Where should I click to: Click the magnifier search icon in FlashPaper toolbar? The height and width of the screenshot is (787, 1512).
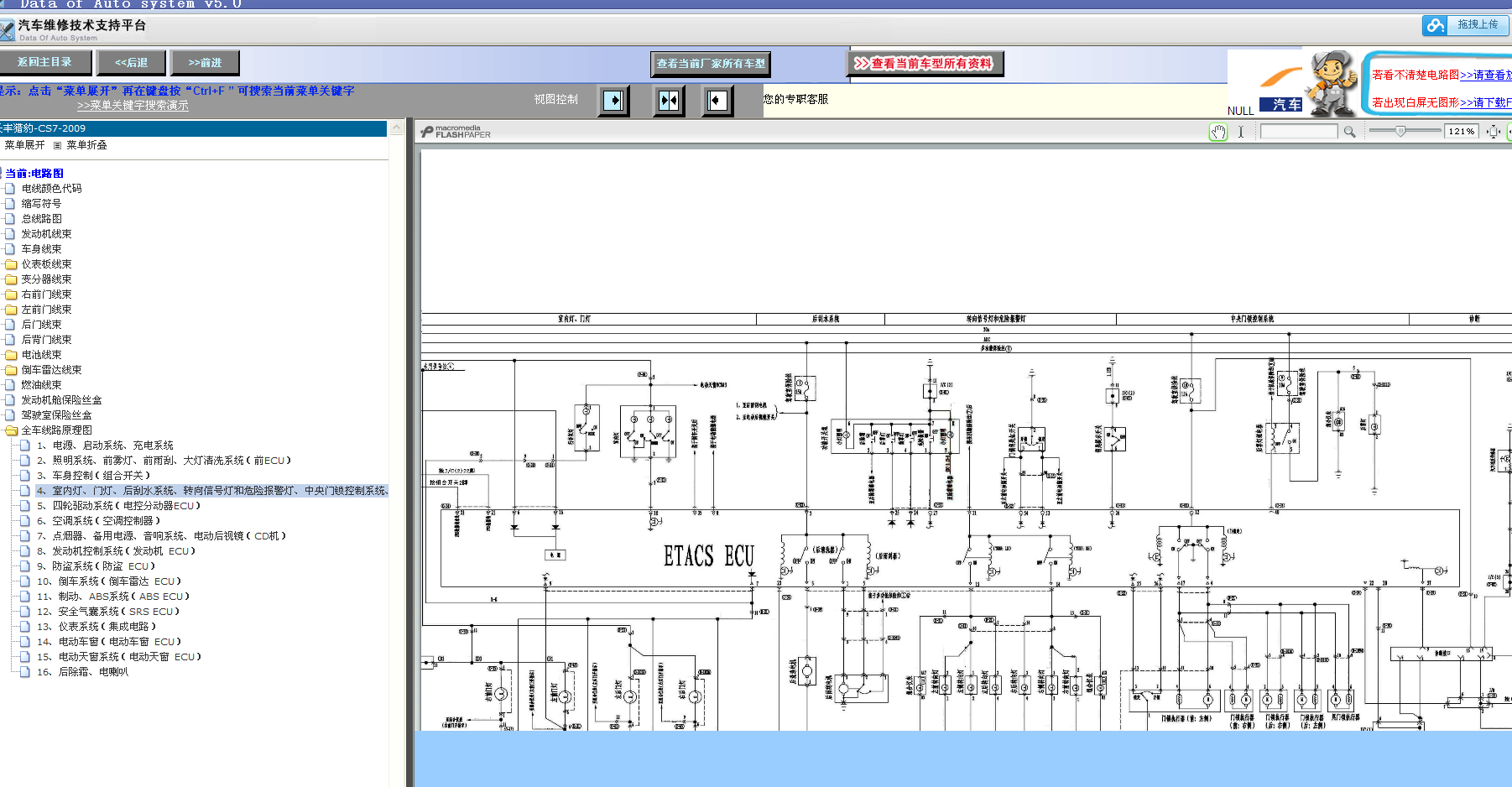tap(1349, 132)
